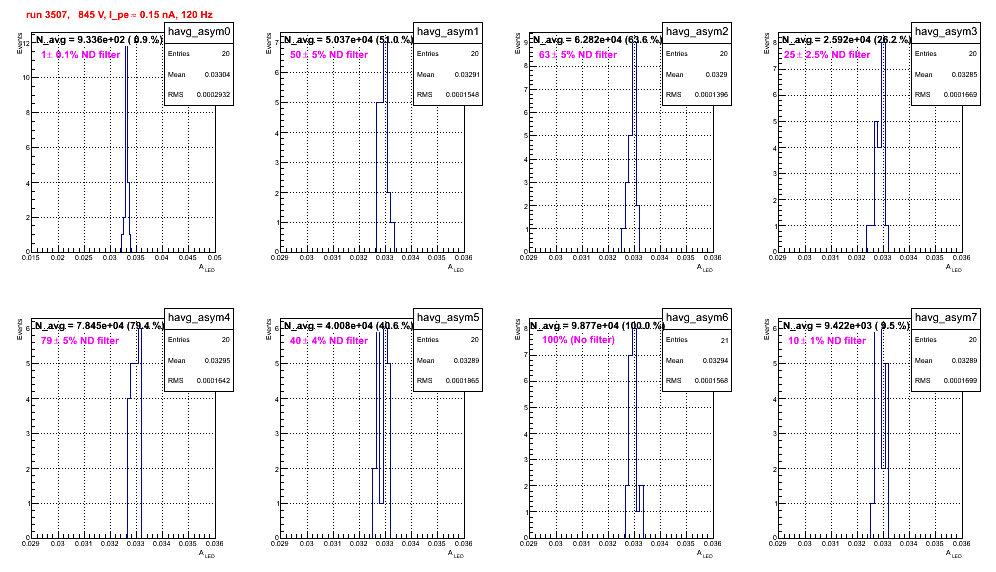Click the '25± 2.5% ND filter' label

(827, 55)
